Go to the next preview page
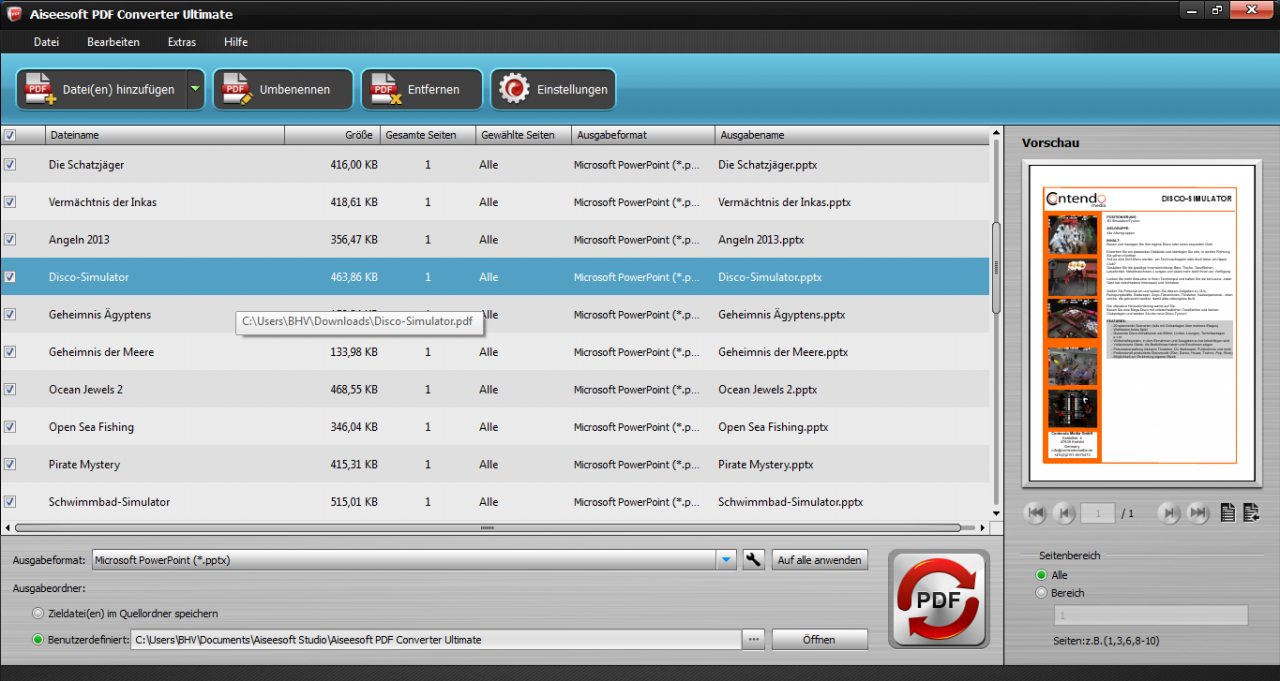Image resolution: width=1280 pixels, height=681 pixels. (1168, 513)
